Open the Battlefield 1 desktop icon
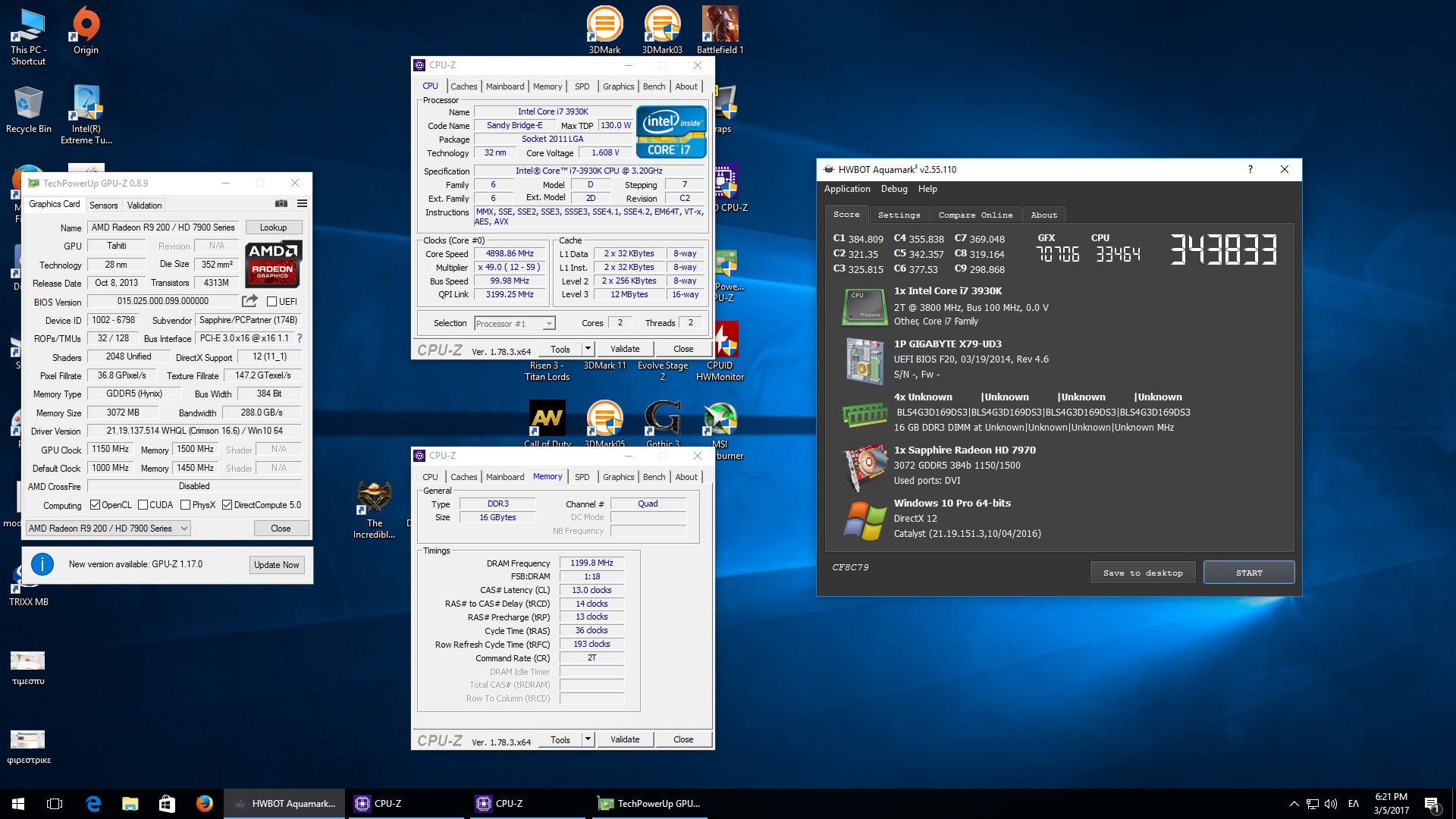 coord(720,30)
